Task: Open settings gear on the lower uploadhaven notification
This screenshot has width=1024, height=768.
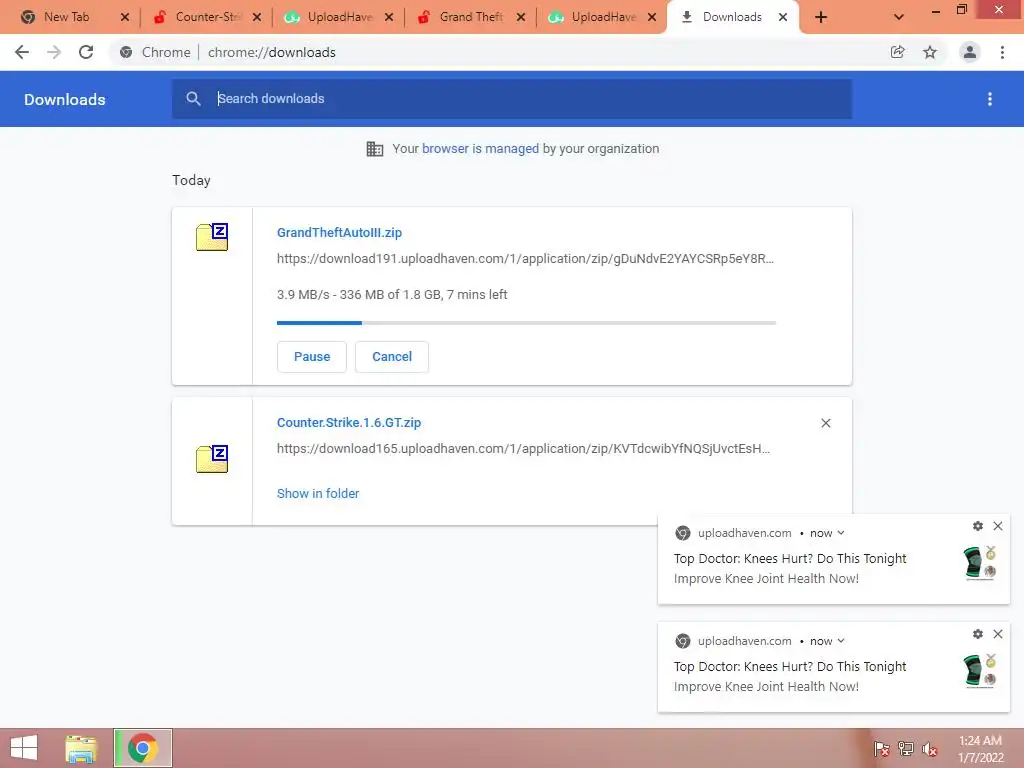Action: [x=978, y=634]
